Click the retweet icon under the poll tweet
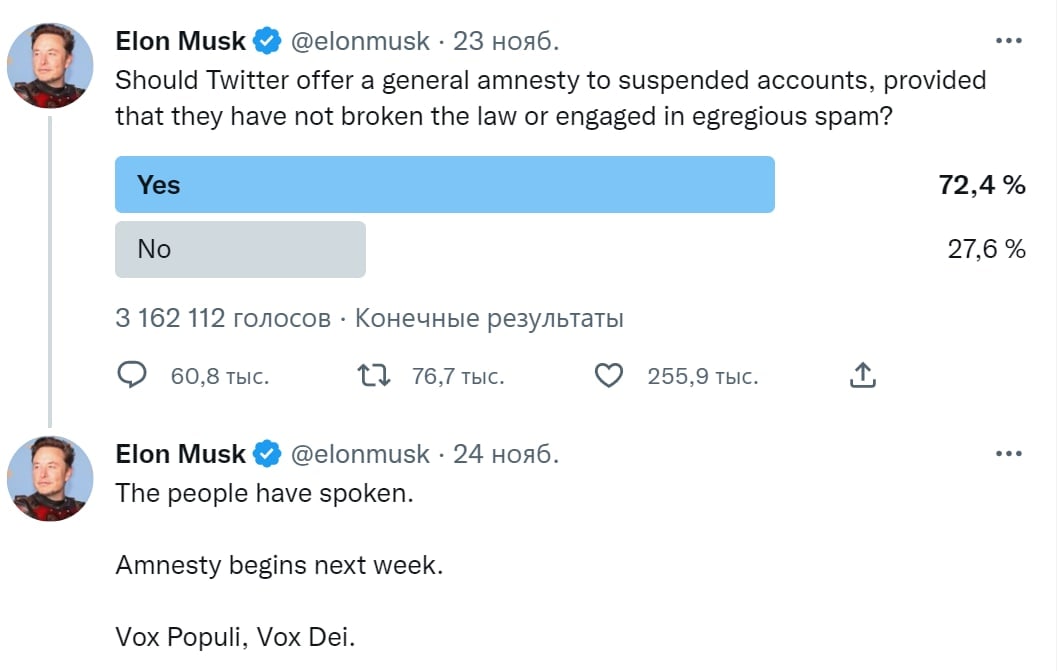1060x671 pixels. [373, 376]
